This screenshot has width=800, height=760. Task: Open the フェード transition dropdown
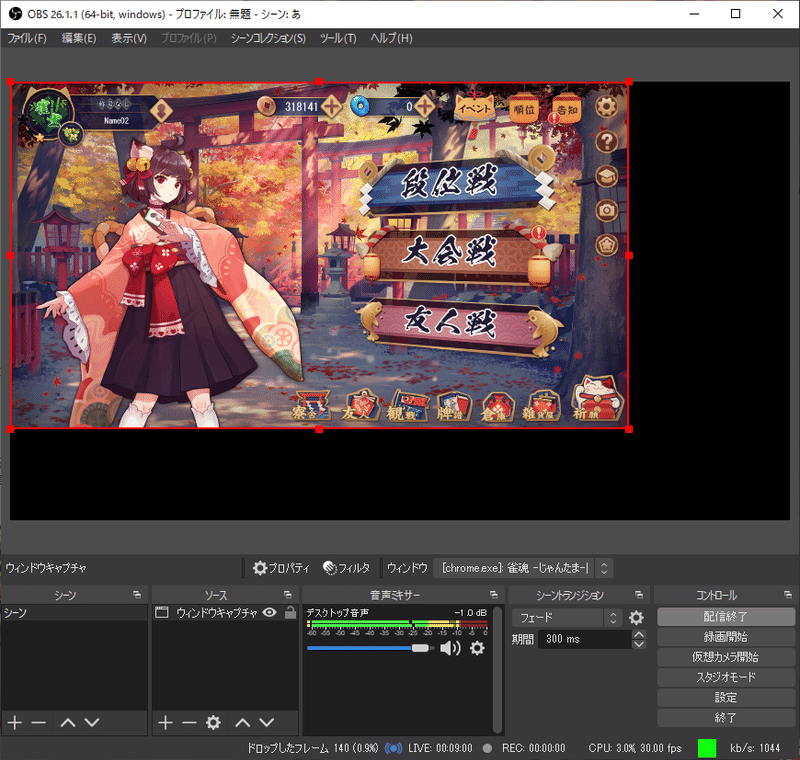click(566, 618)
